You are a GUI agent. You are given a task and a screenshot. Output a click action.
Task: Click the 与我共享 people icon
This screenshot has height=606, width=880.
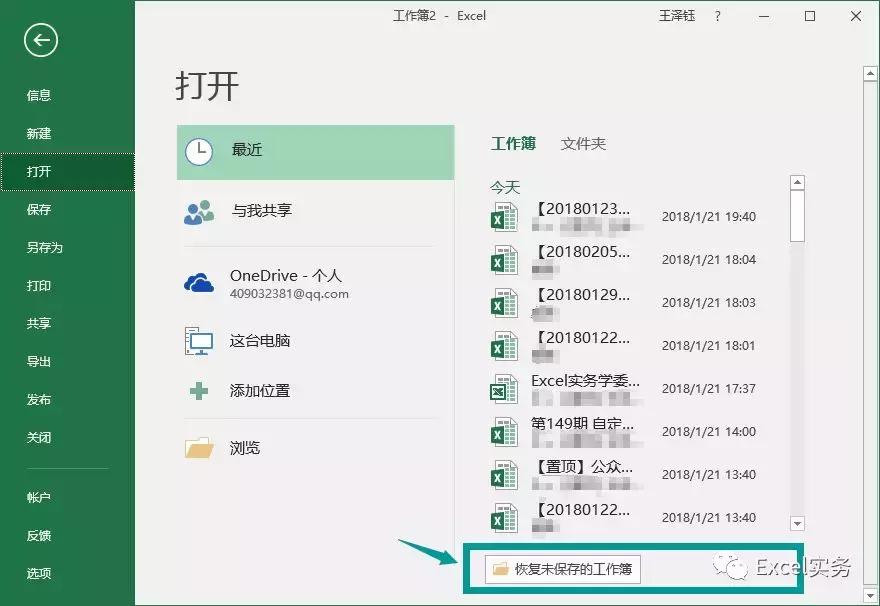click(199, 211)
